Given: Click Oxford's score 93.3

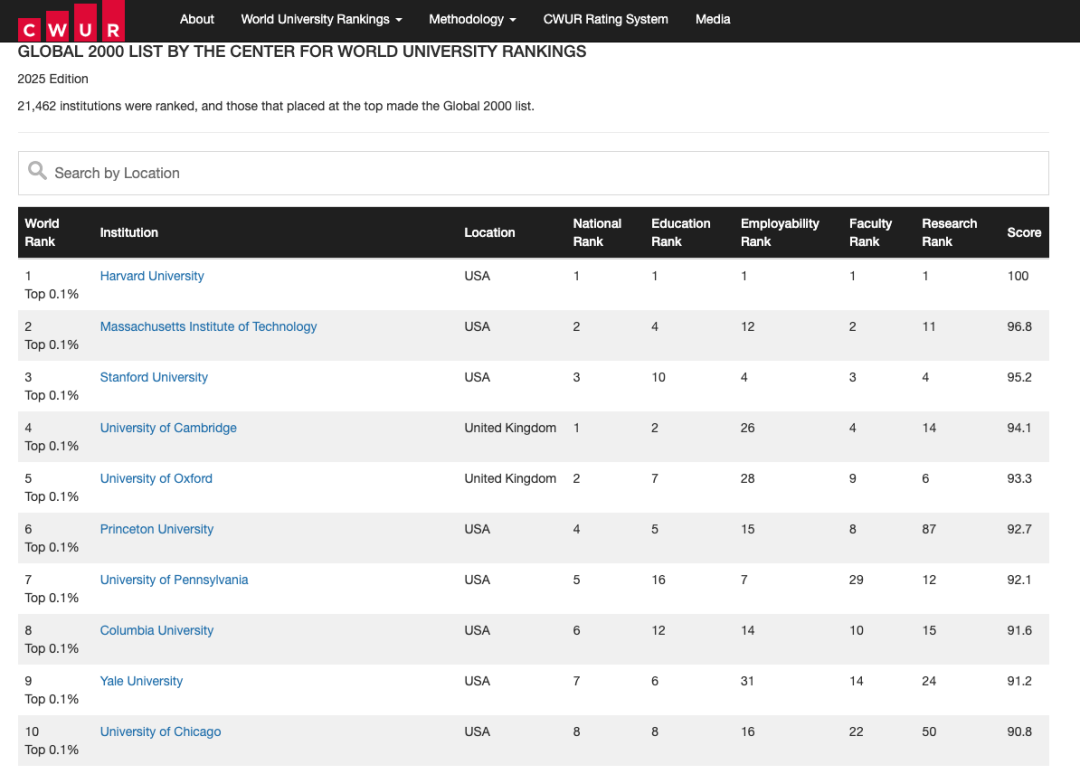Looking at the screenshot, I should pos(1019,479).
